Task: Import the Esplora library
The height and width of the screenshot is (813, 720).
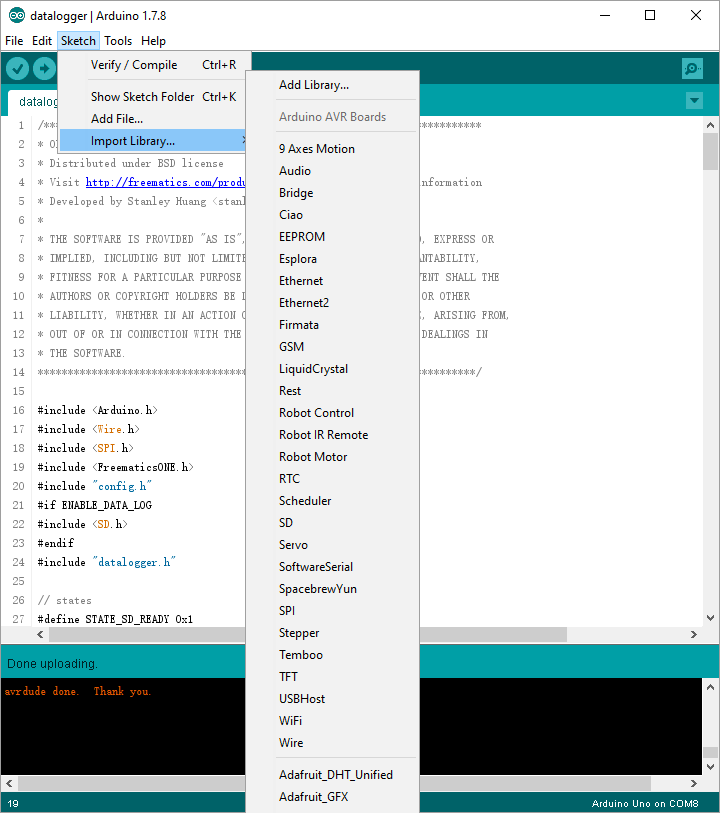Action: 332,259
